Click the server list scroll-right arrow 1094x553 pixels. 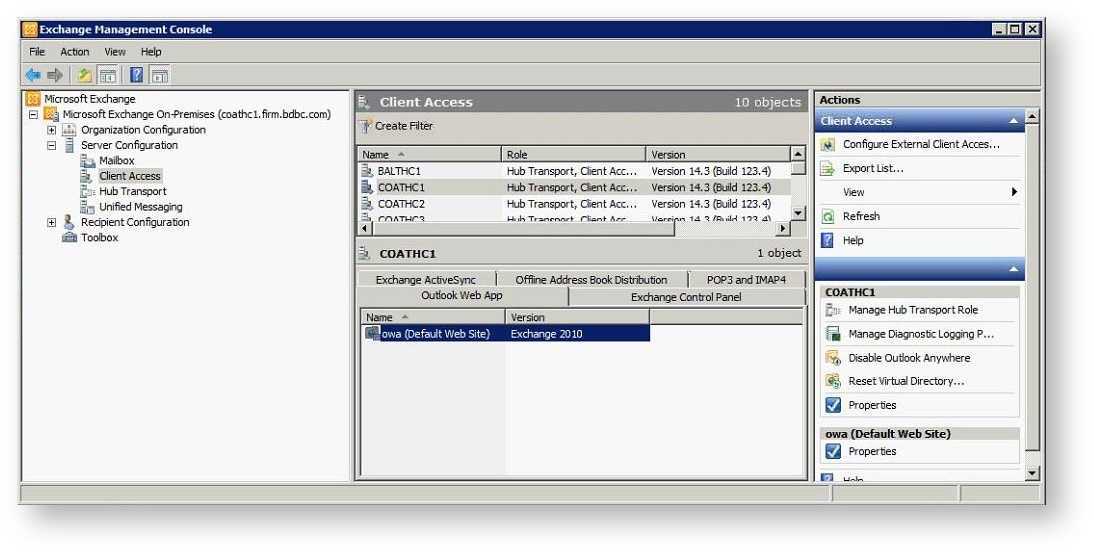(784, 228)
